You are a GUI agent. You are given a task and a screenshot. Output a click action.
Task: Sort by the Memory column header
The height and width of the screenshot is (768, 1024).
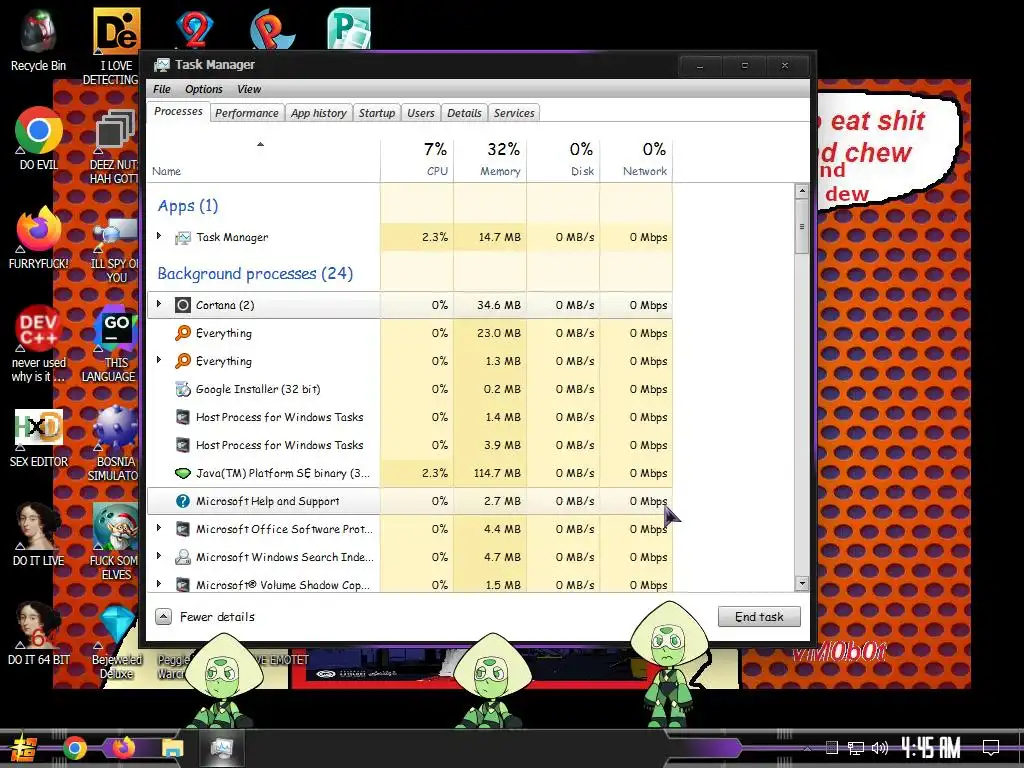tap(490, 159)
